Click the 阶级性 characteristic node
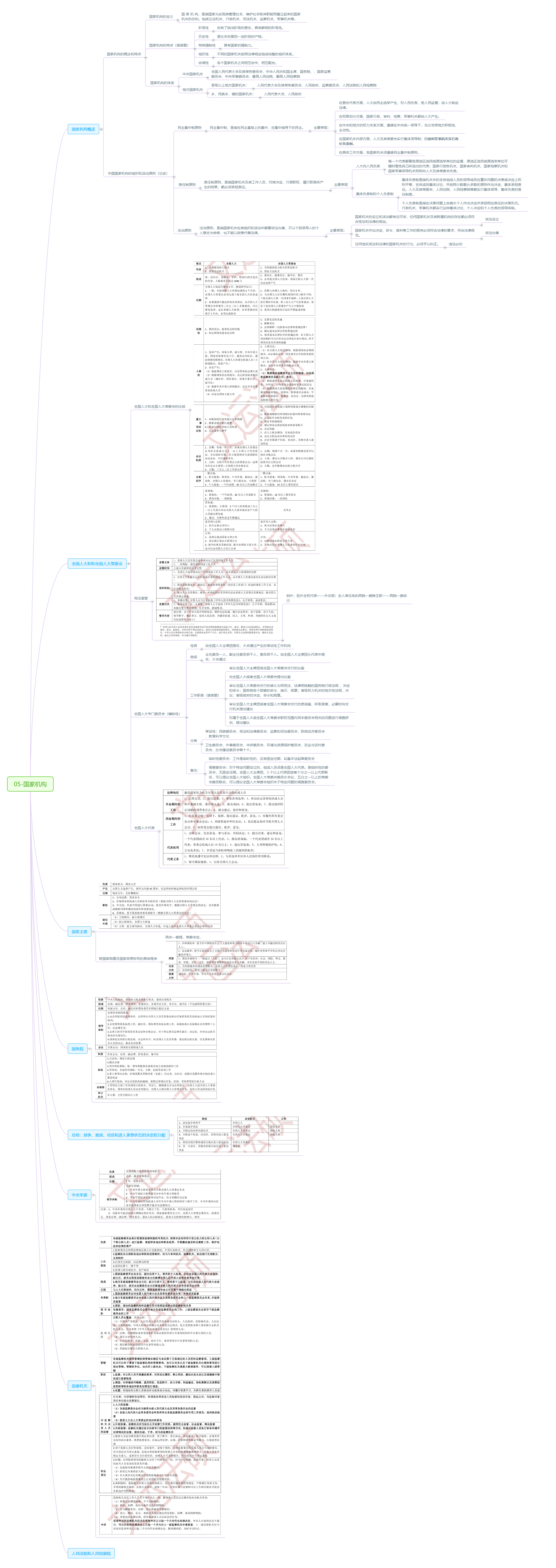The height and width of the screenshot is (1568, 556). tap(203, 28)
